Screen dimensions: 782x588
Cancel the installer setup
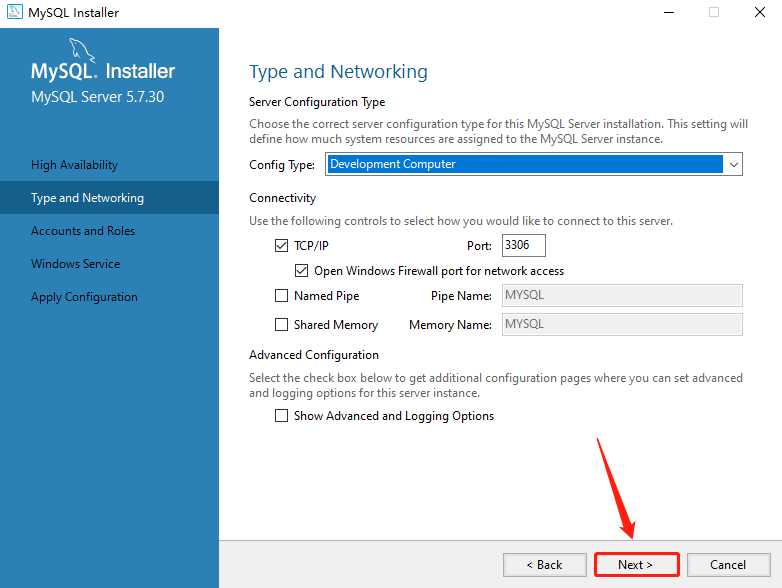(x=728, y=565)
